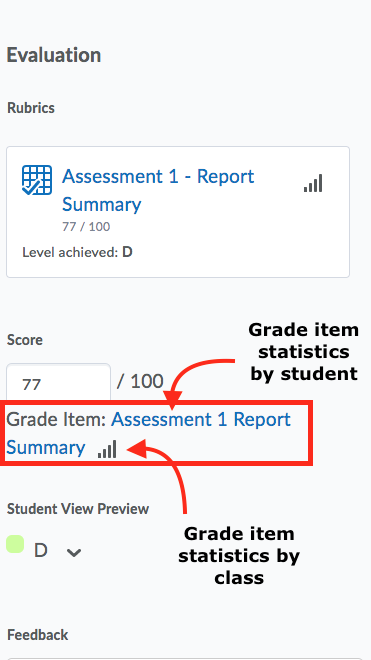Click the rubric grid checkmark icon
This screenshot has height=660, width=371.
click(37, 180)
